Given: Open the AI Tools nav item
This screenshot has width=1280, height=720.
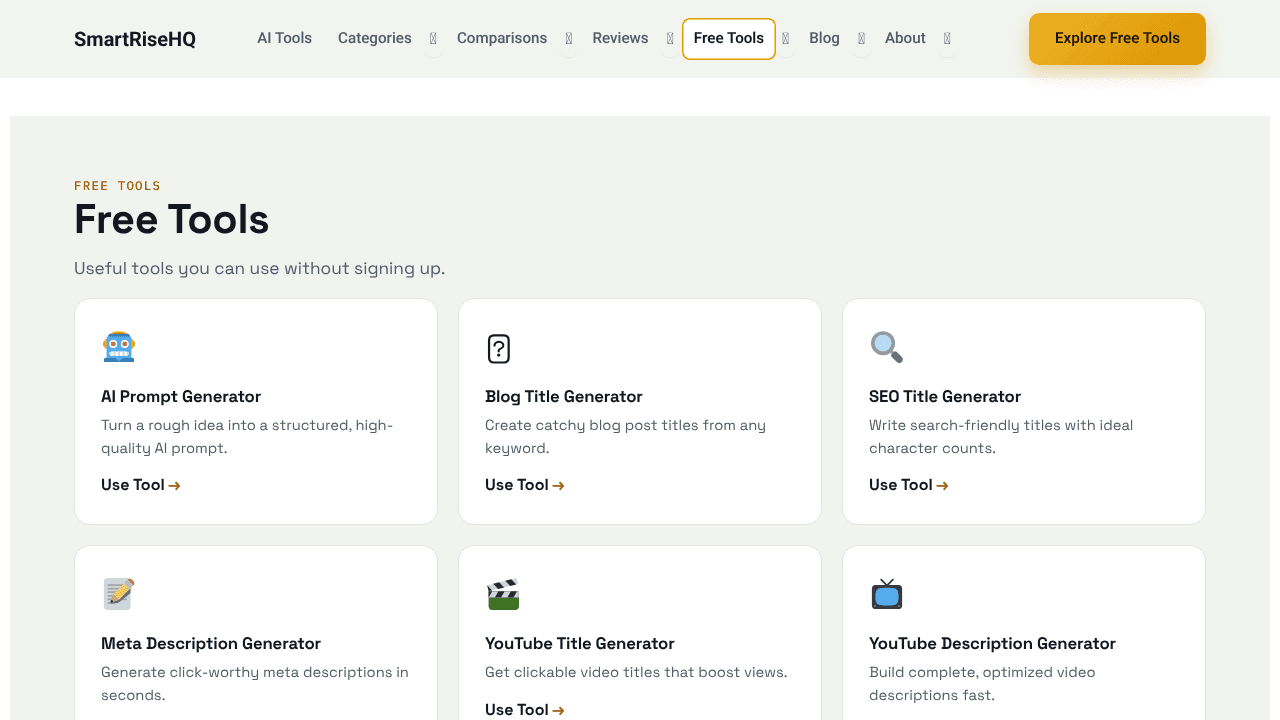Looking at the screenshot, I should [x=285, y=38].
